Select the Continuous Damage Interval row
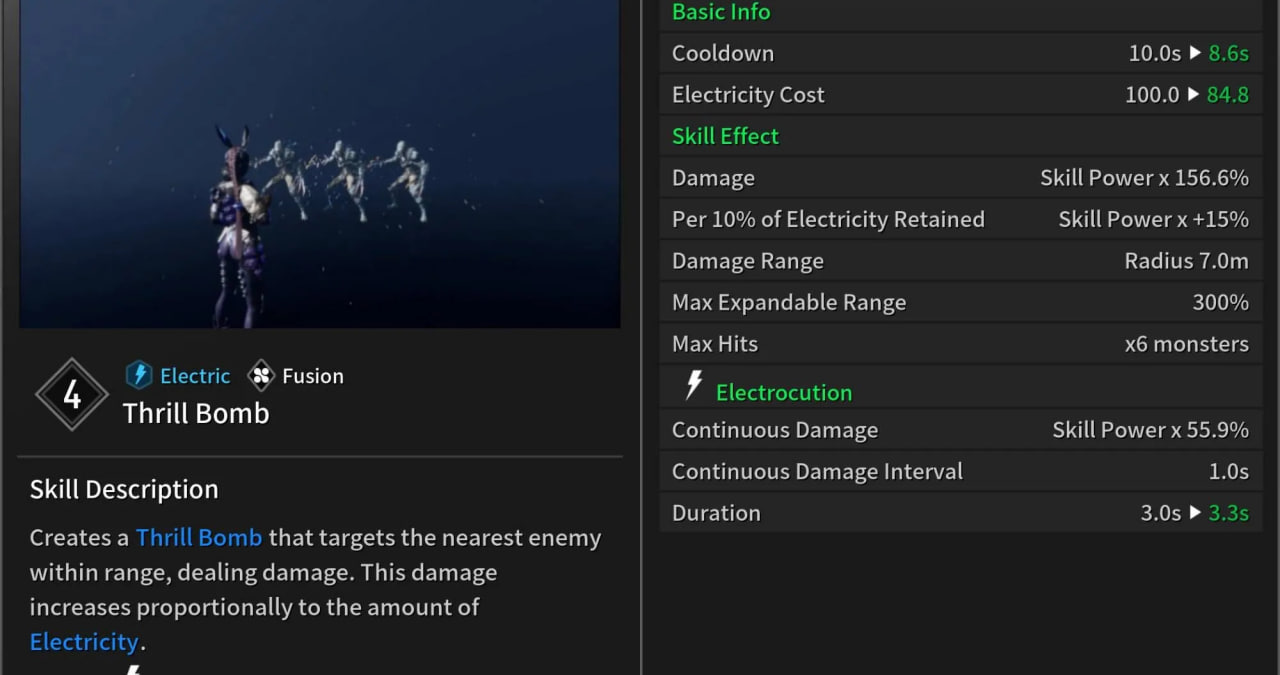The width and height of the screenshot is (1280, 675). tap(960, 471)
